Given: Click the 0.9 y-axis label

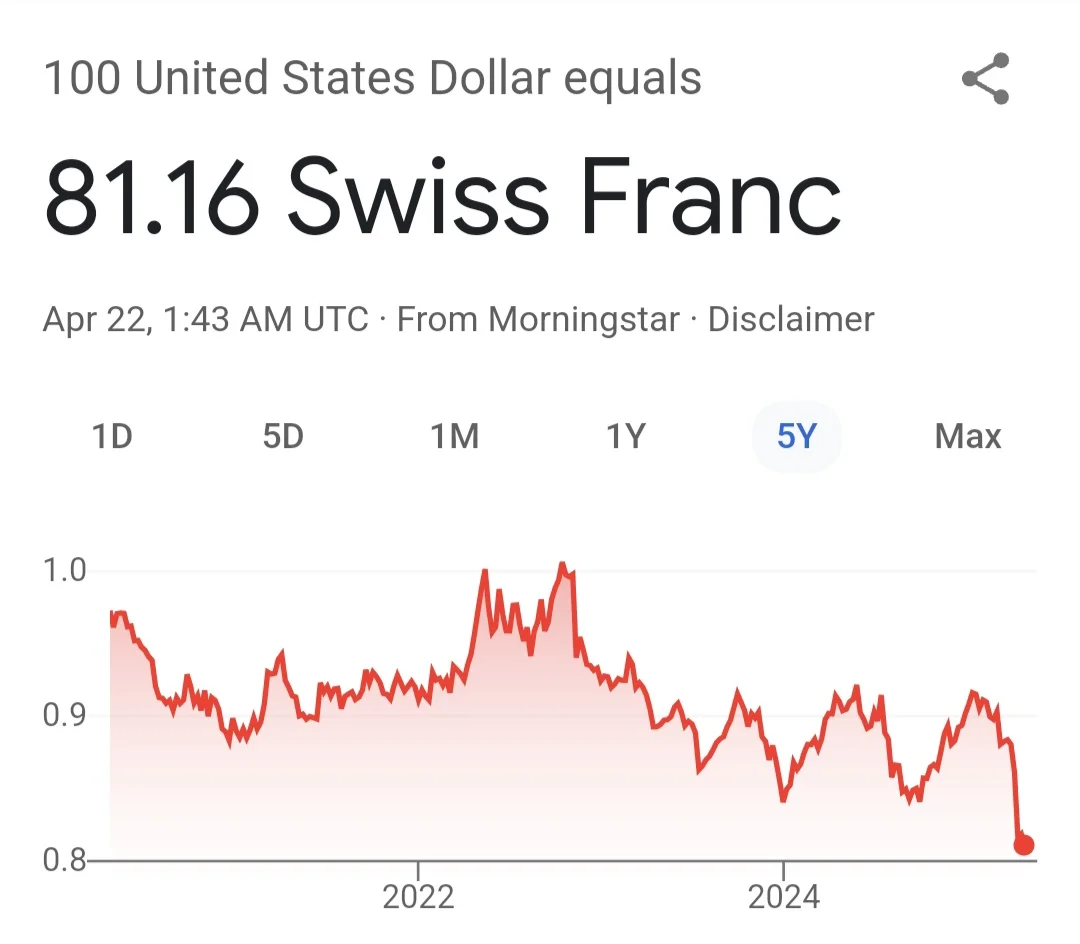Looking at the screenshot, I should click(x=66, y=716).
